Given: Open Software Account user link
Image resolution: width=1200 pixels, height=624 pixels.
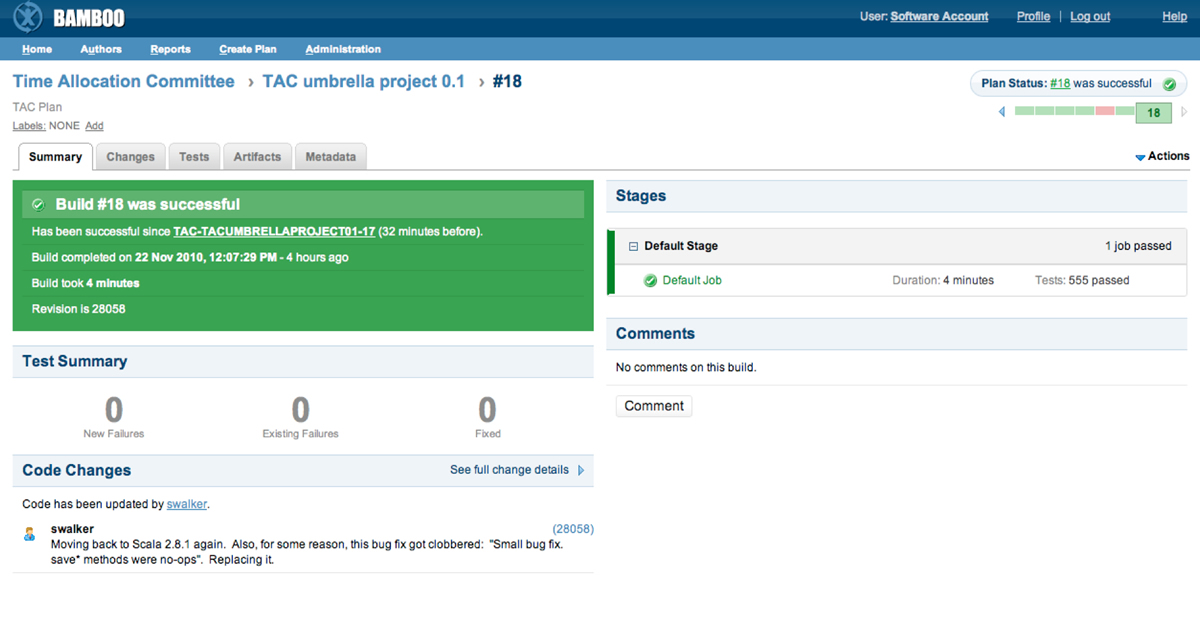Looking at the screenshot, I should [939, 17].
